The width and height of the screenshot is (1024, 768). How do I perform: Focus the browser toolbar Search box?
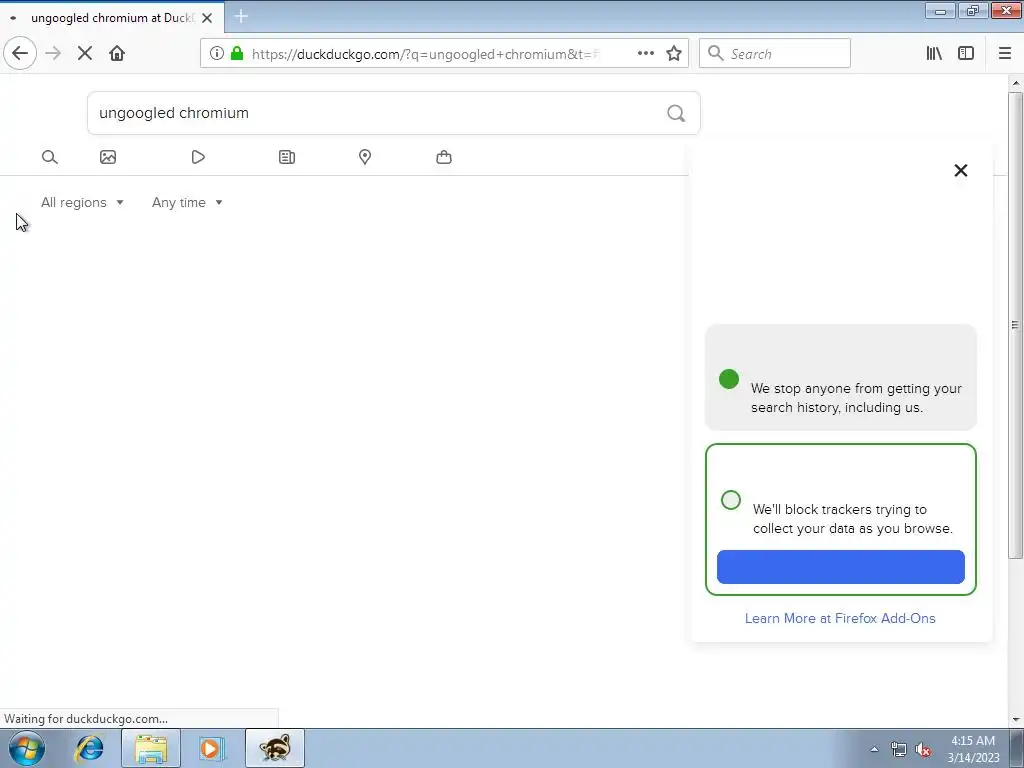pyautogui.click(x=775, y=54)
